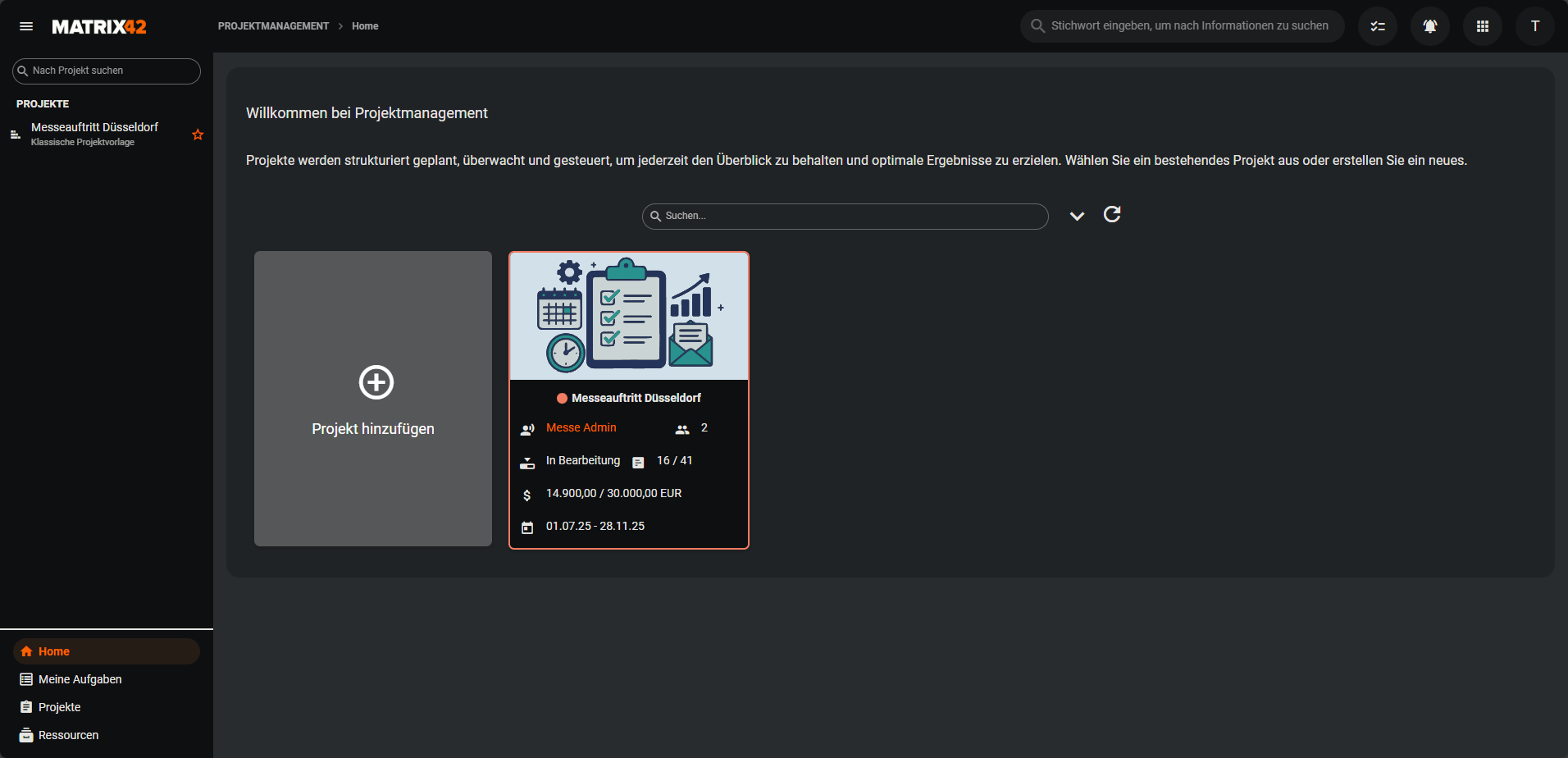Open the apps grid launcher

pyautogui.click(x=1482, y=26)
